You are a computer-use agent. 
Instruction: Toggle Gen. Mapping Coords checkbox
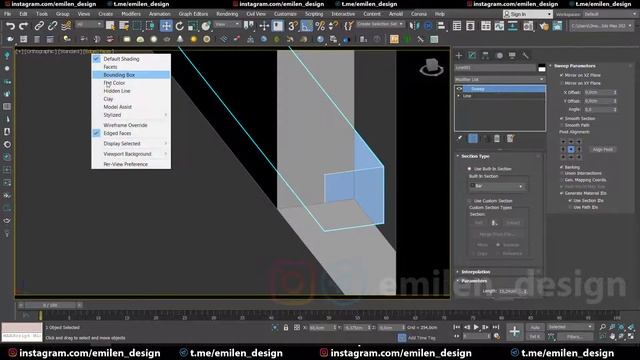pyautogui.click(x=562, y=180)
